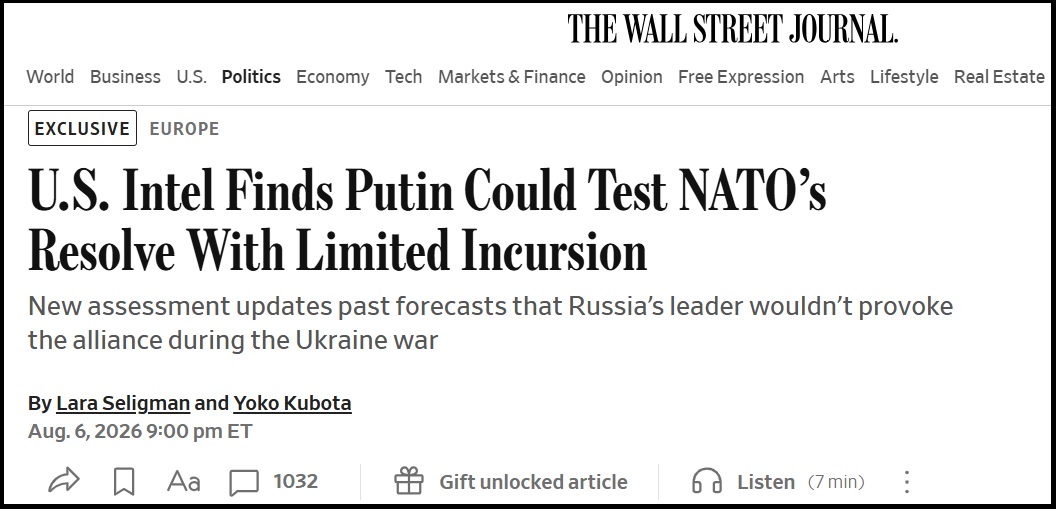
Task: Open the comments bubble icon
Action: [x=244, y=483]
